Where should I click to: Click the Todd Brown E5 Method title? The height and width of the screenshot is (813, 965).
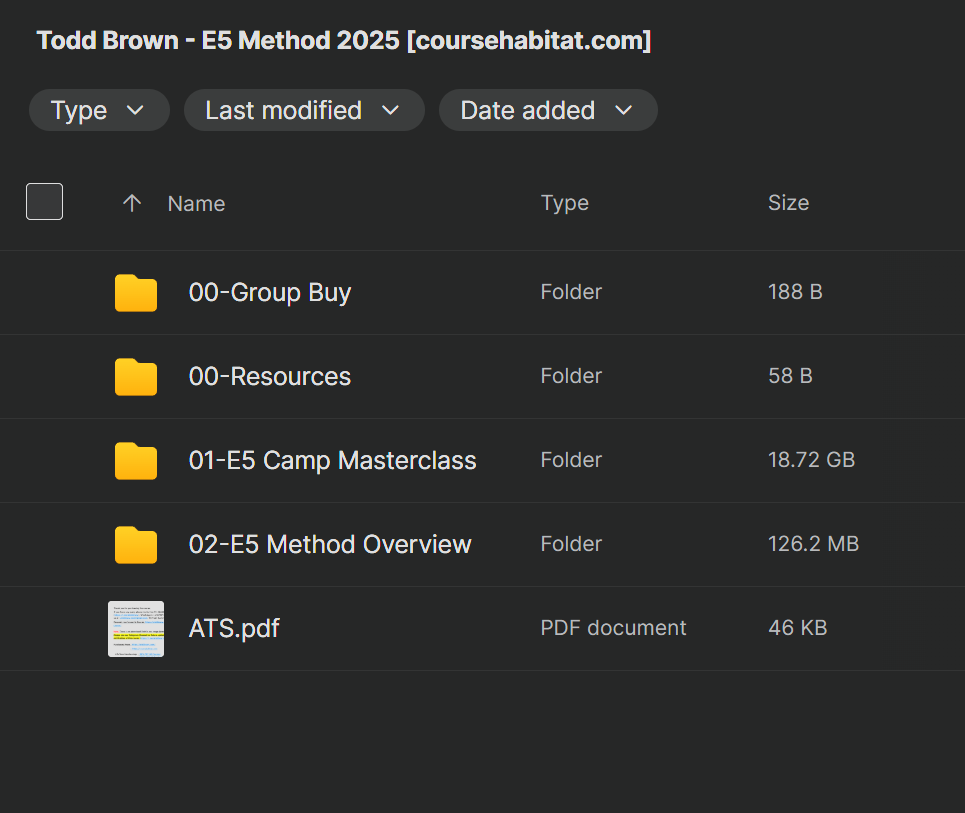click(x=344, y=41)
